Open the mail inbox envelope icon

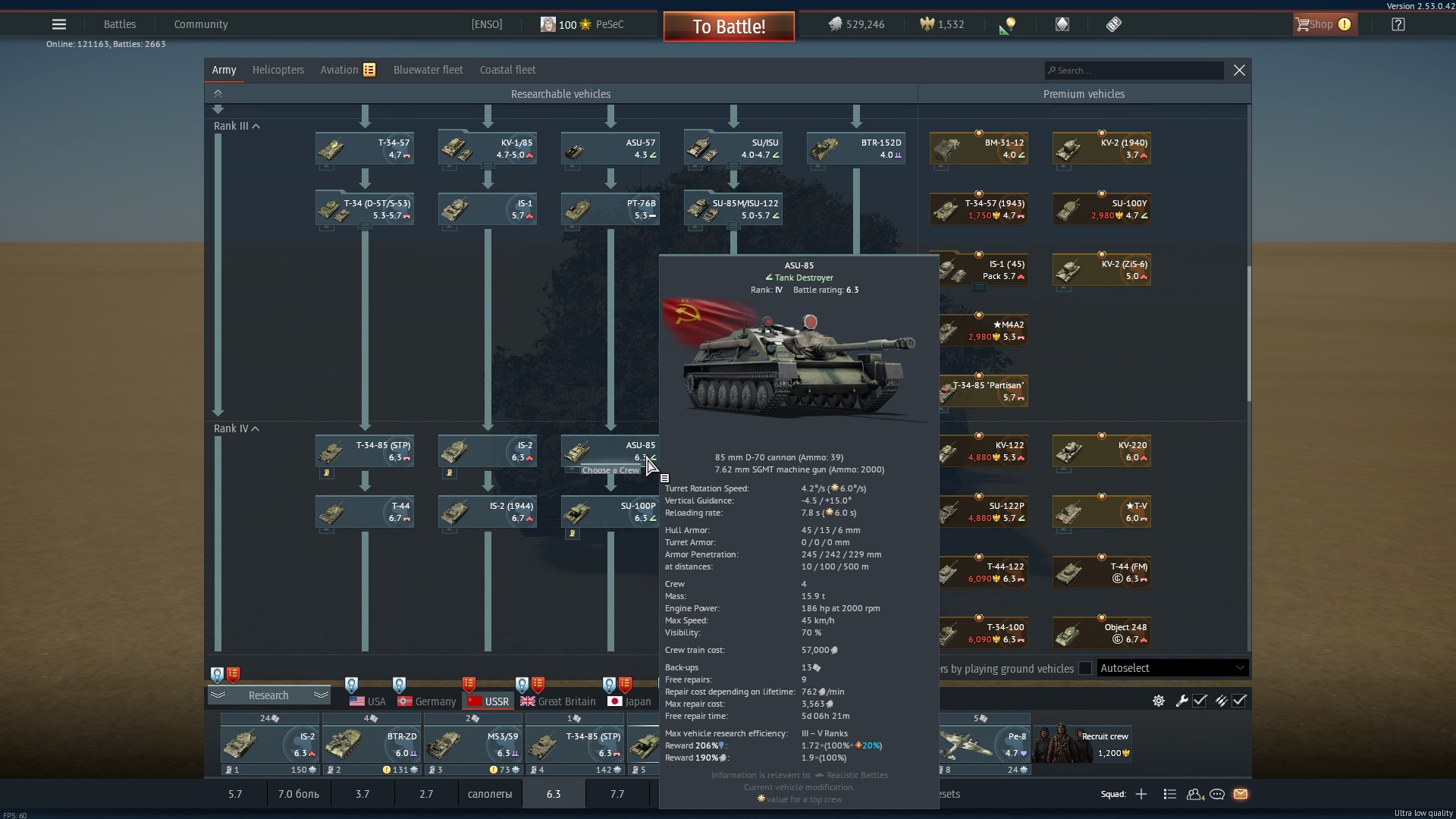click(x=1241, y=794)
